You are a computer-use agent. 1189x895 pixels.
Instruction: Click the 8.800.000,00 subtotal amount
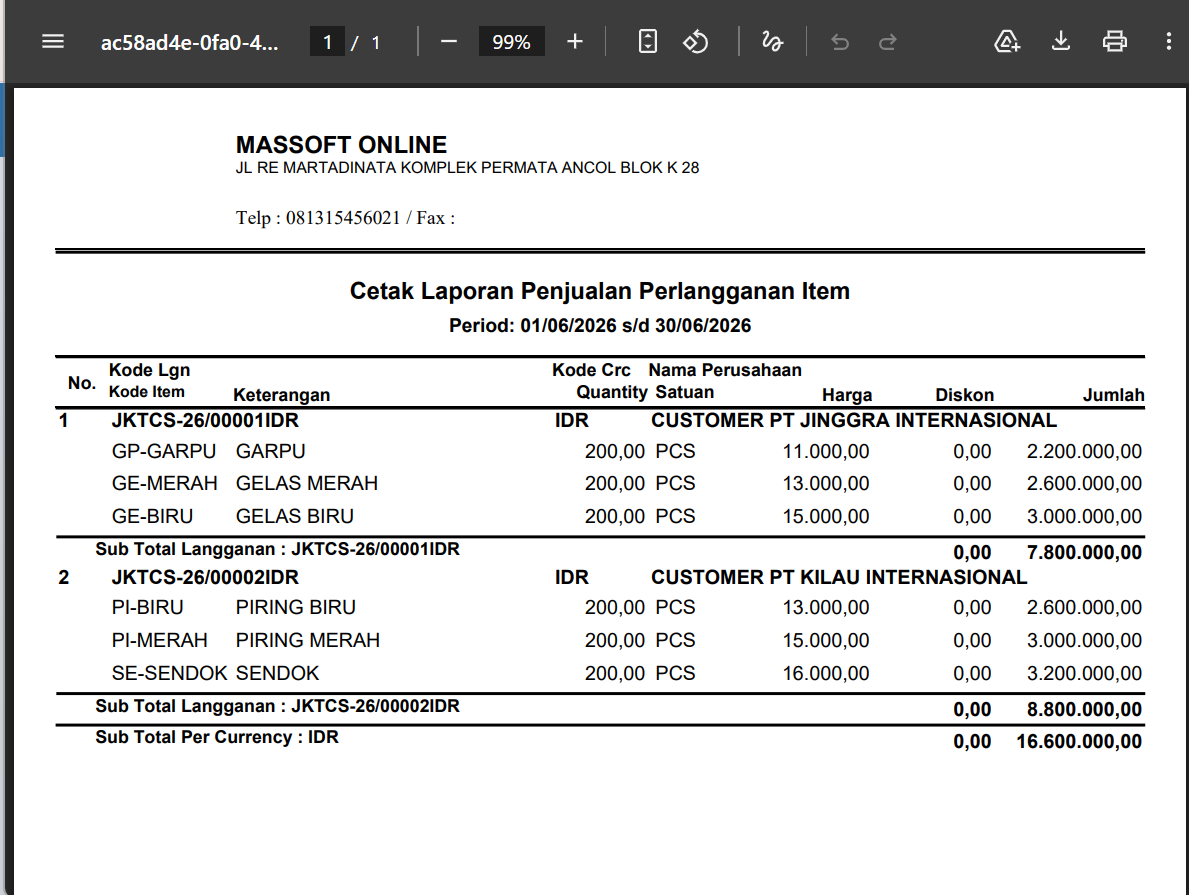click(1084, 709)
